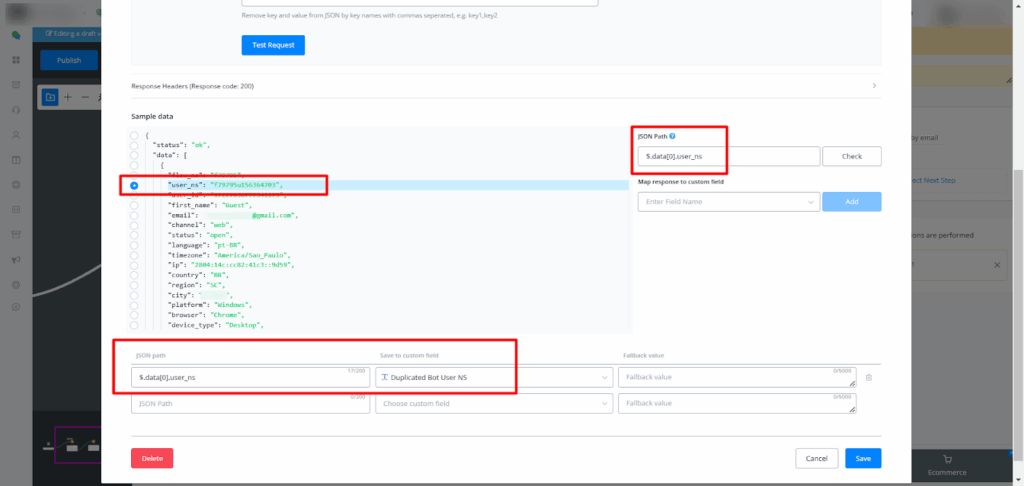Select the radio button for "status": "ok"
The image size is (1024, 486).
134,147
